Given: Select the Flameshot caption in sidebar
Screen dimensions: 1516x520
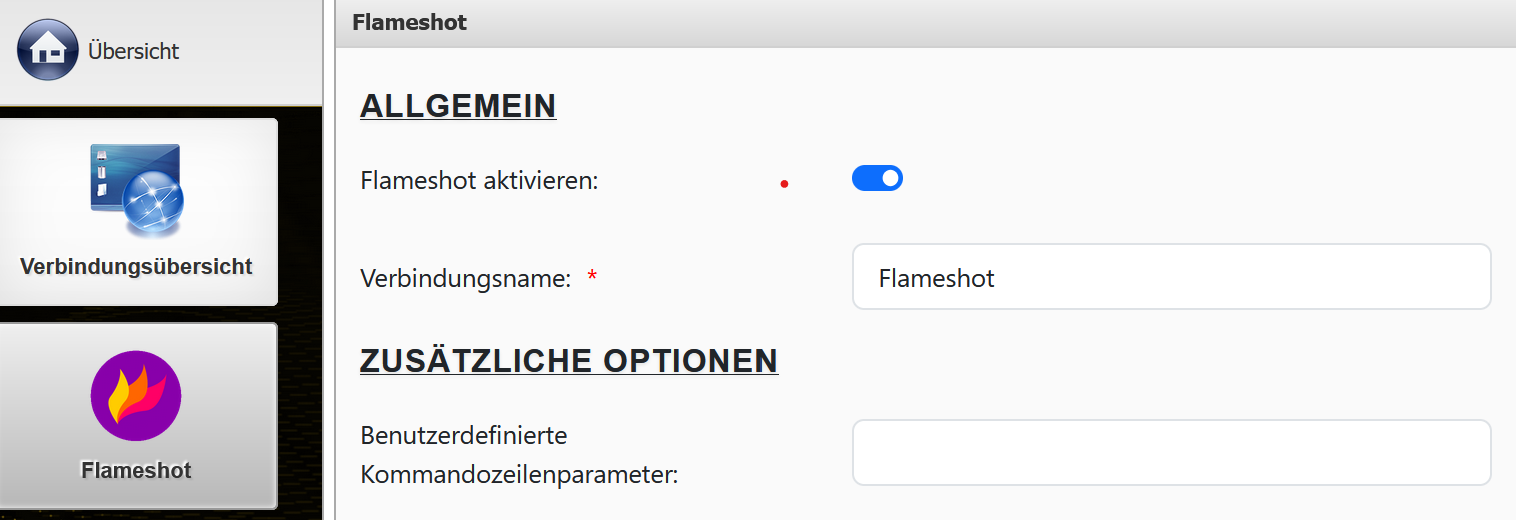Looking at the screenshot, I should [136, 470].
